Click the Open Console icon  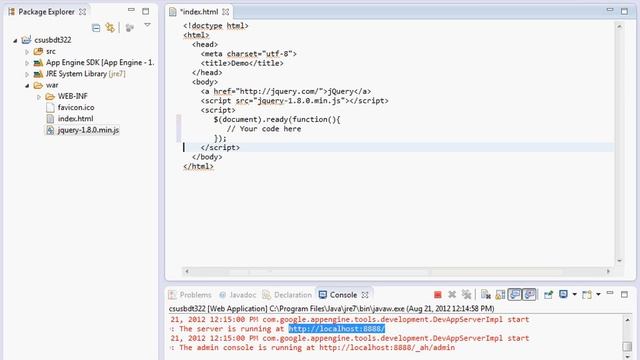click(x=587, y=295)
